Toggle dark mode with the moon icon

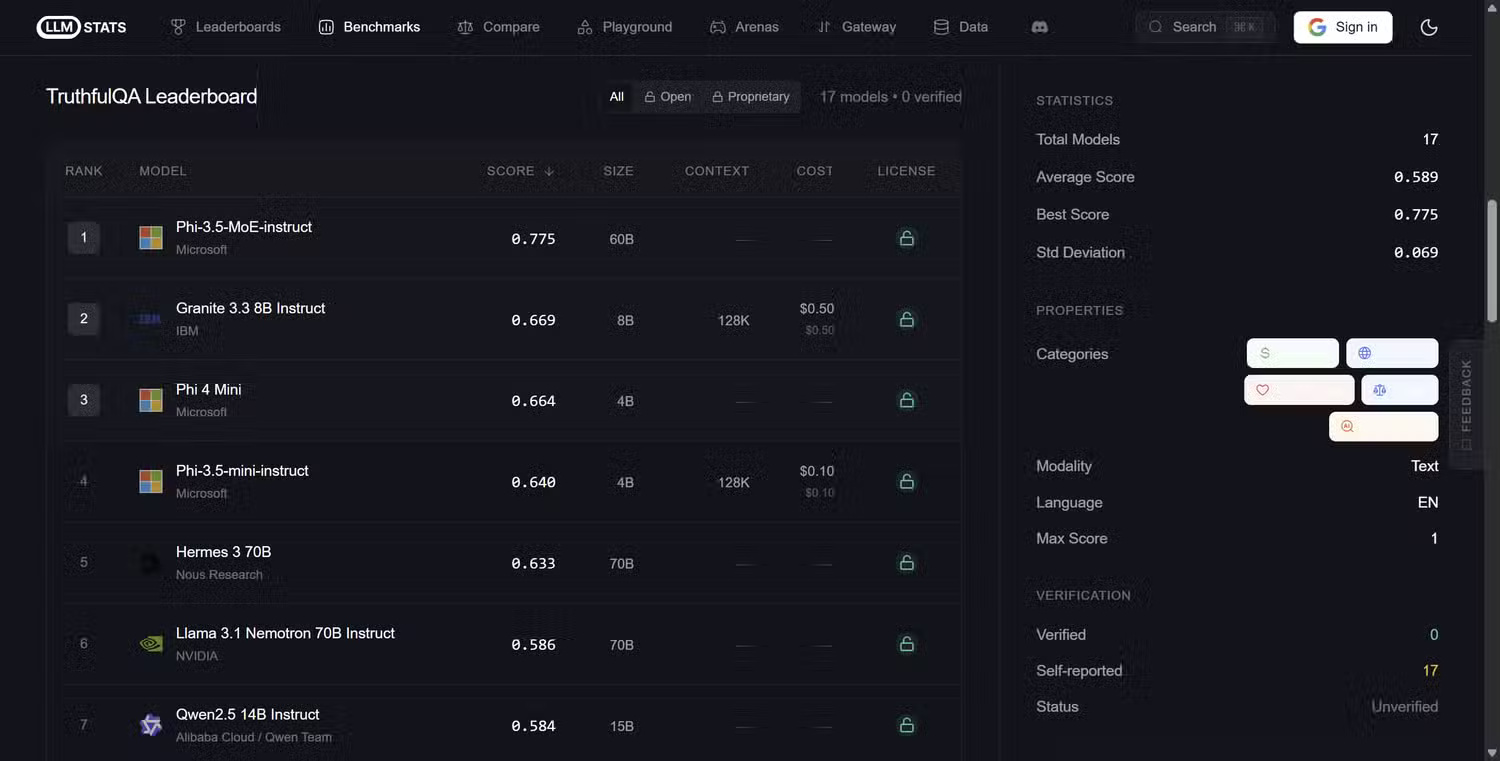pos(1428,27)
